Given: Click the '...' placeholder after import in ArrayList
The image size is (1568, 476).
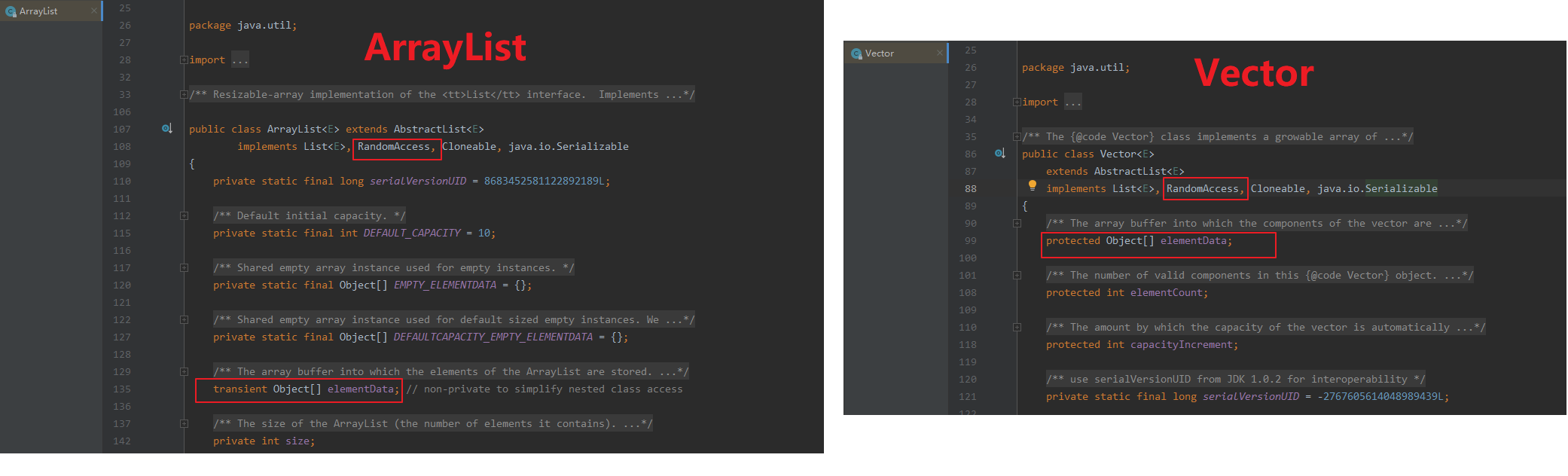Looking at the screenshot, I should coord(240,59).
